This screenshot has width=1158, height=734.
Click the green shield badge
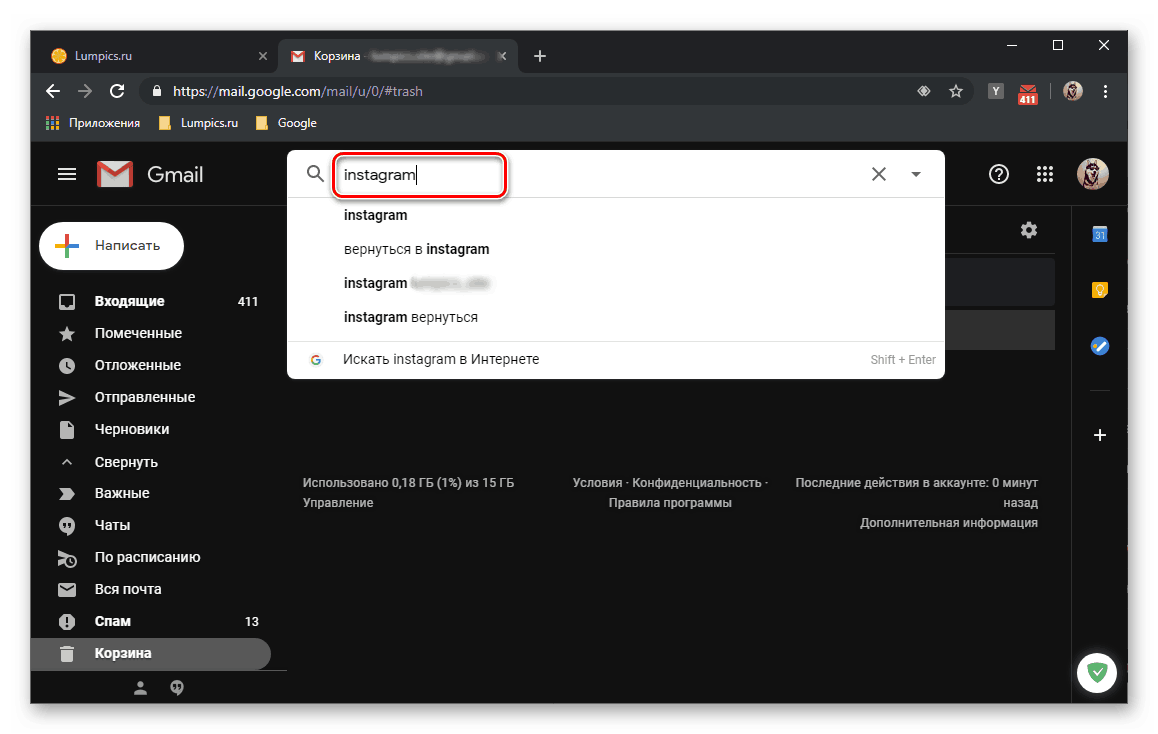click(1097, 673)
